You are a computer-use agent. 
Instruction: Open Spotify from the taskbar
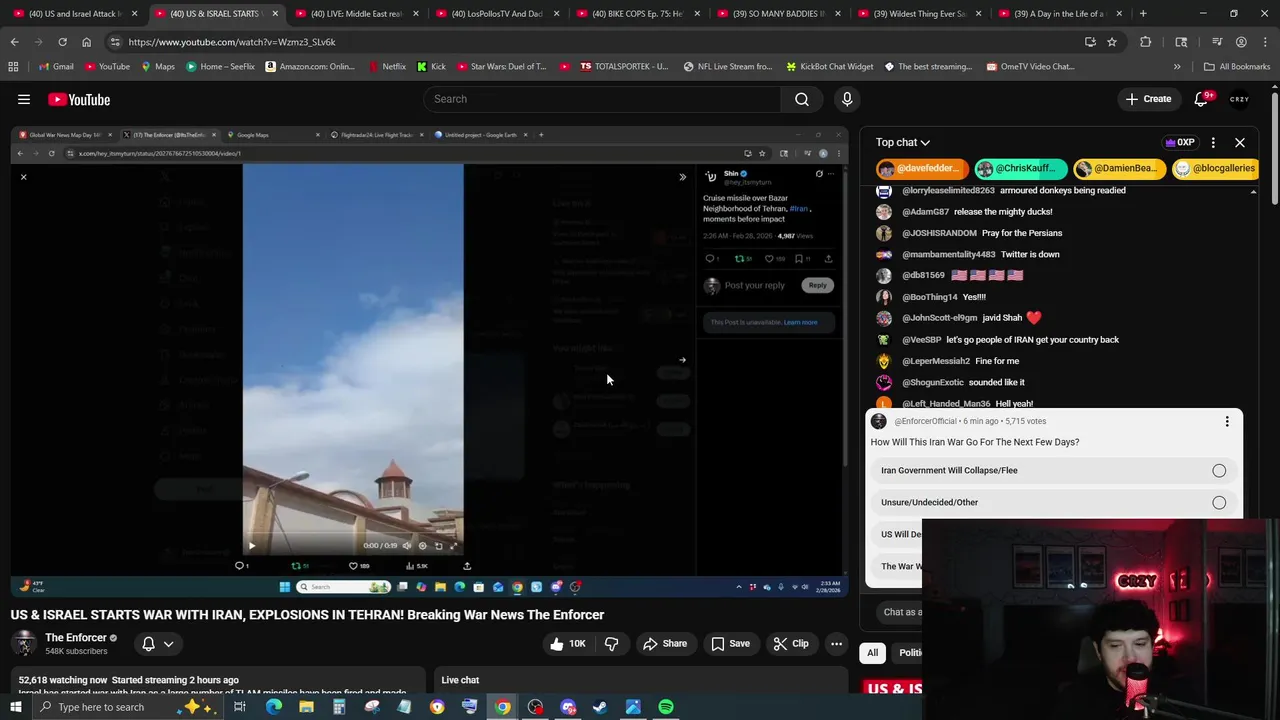point(666,707)
